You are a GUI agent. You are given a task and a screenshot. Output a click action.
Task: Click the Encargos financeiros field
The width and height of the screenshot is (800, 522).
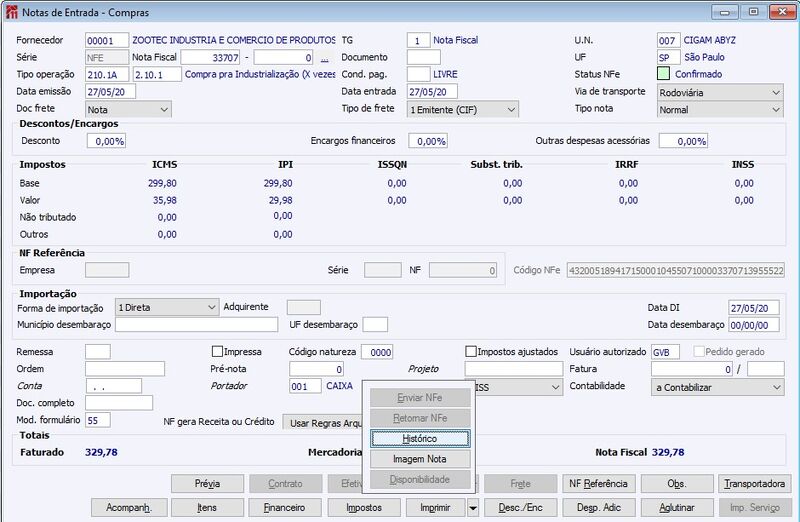[x=428, y=141]
